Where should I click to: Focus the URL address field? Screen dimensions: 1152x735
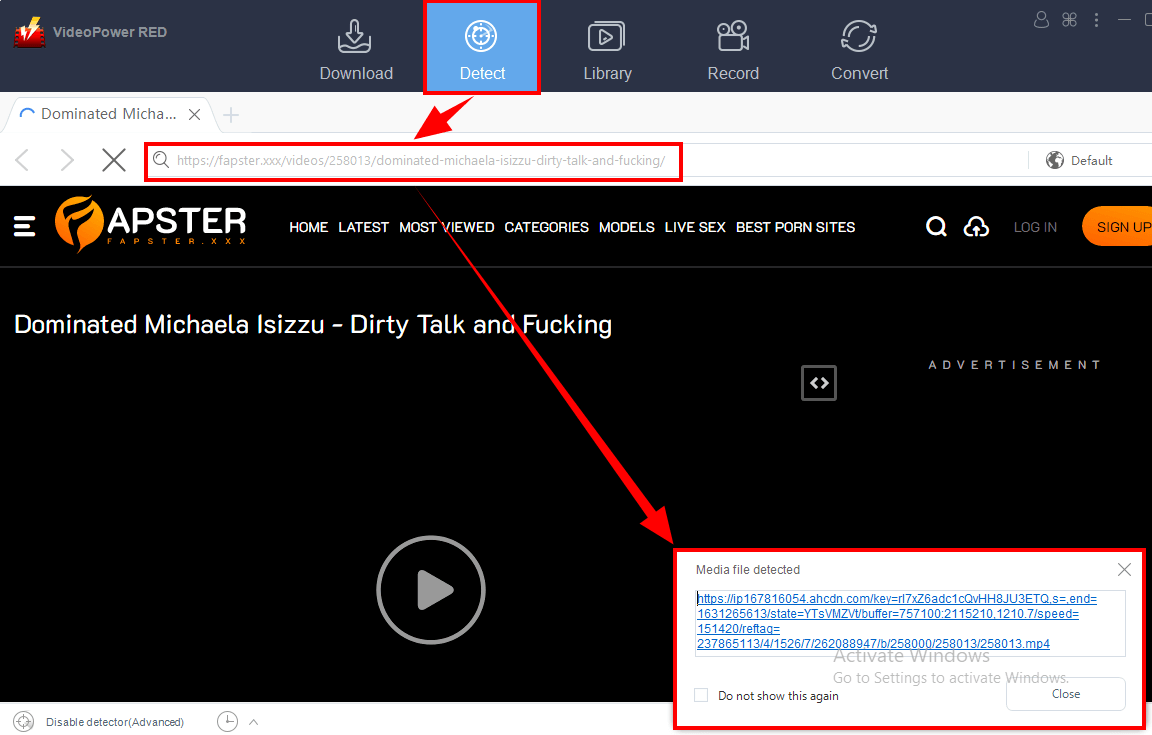coord(421,160)
